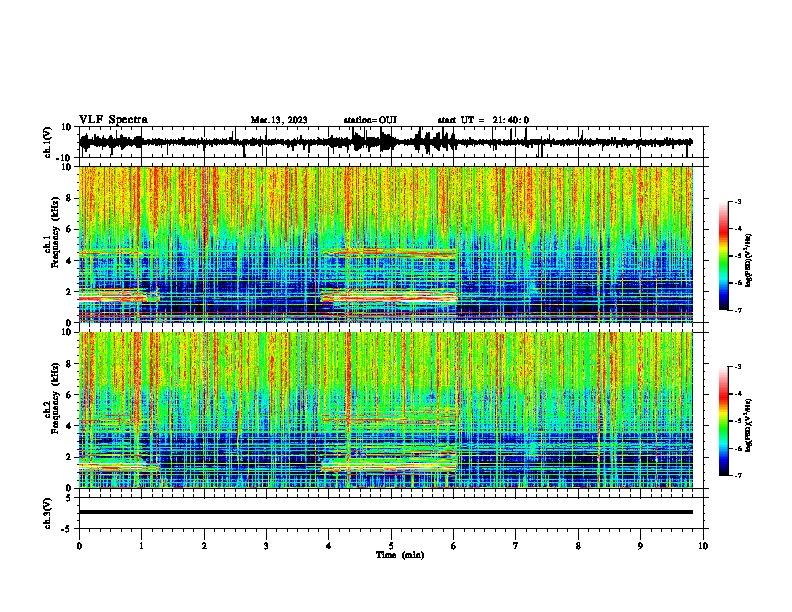Click the 6 kHz tick on ch.2 spectrogram
Viewport: 792px width, 612px height.
(69, 395)
